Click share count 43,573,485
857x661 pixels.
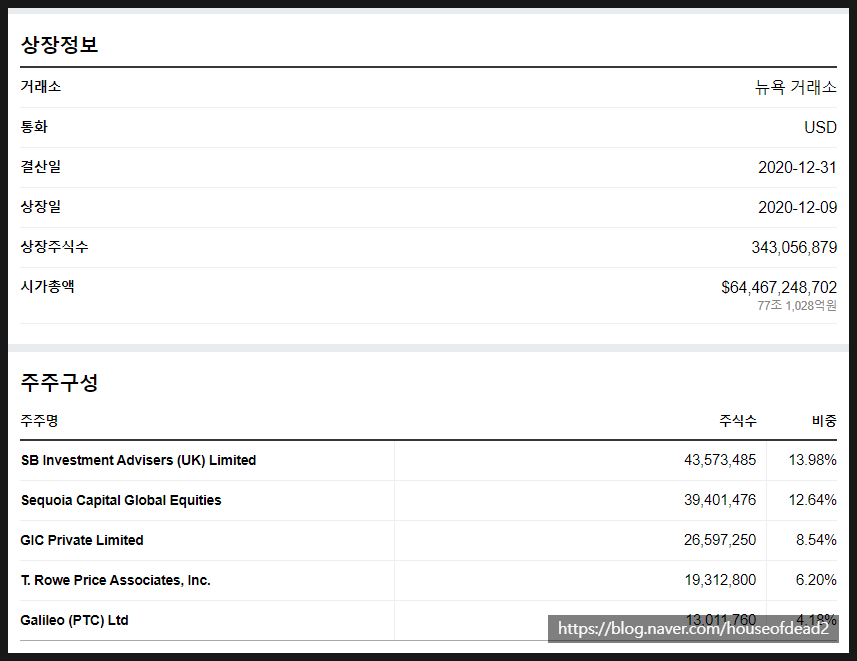(x=720, y=460)
